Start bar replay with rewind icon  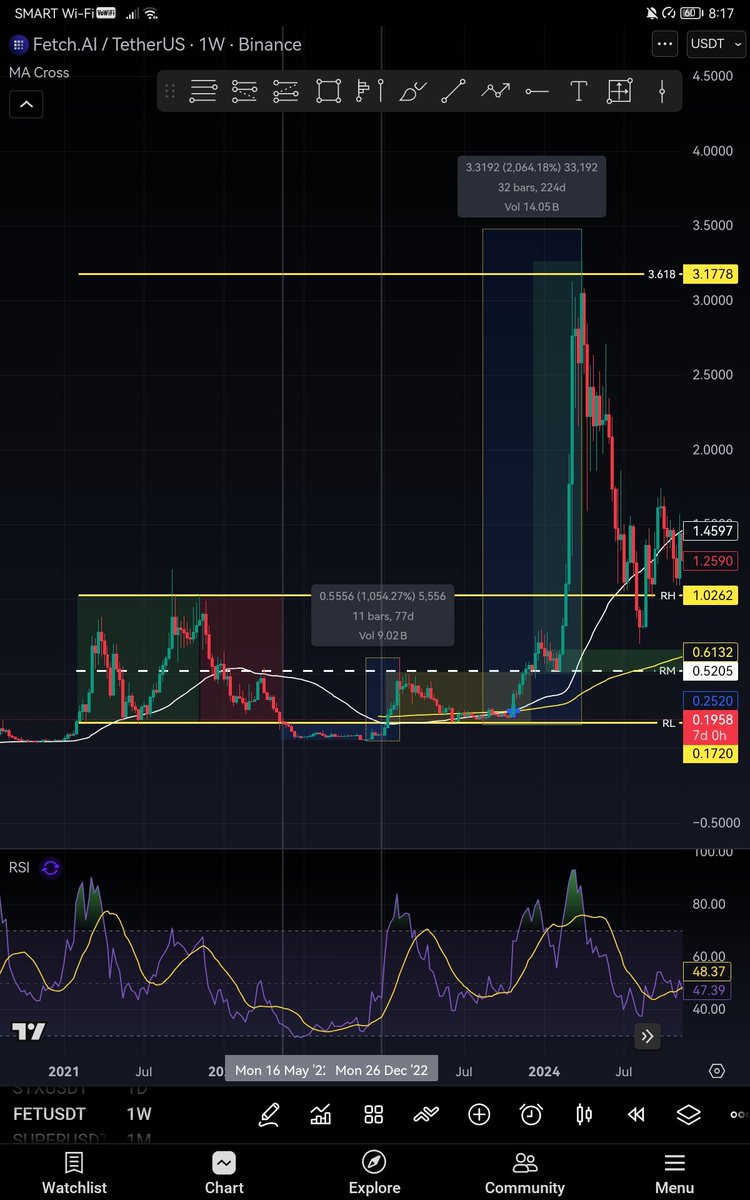click(636, 1114)
